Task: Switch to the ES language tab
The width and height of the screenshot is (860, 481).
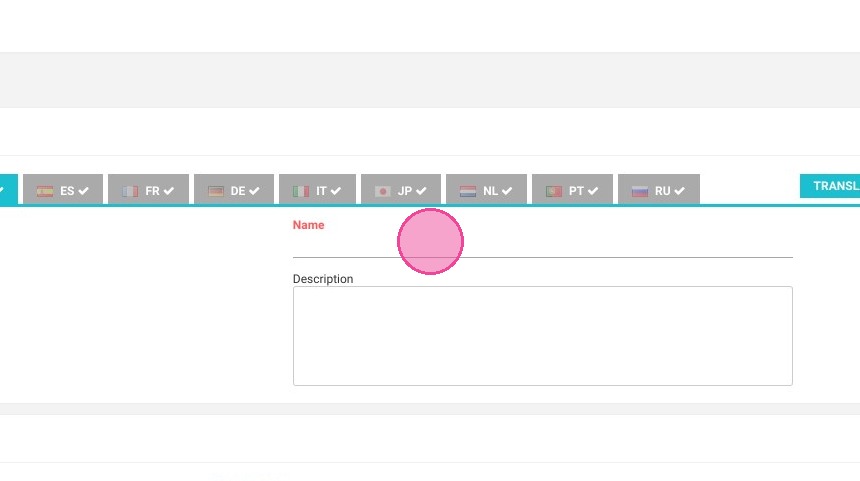Action: 63,189
